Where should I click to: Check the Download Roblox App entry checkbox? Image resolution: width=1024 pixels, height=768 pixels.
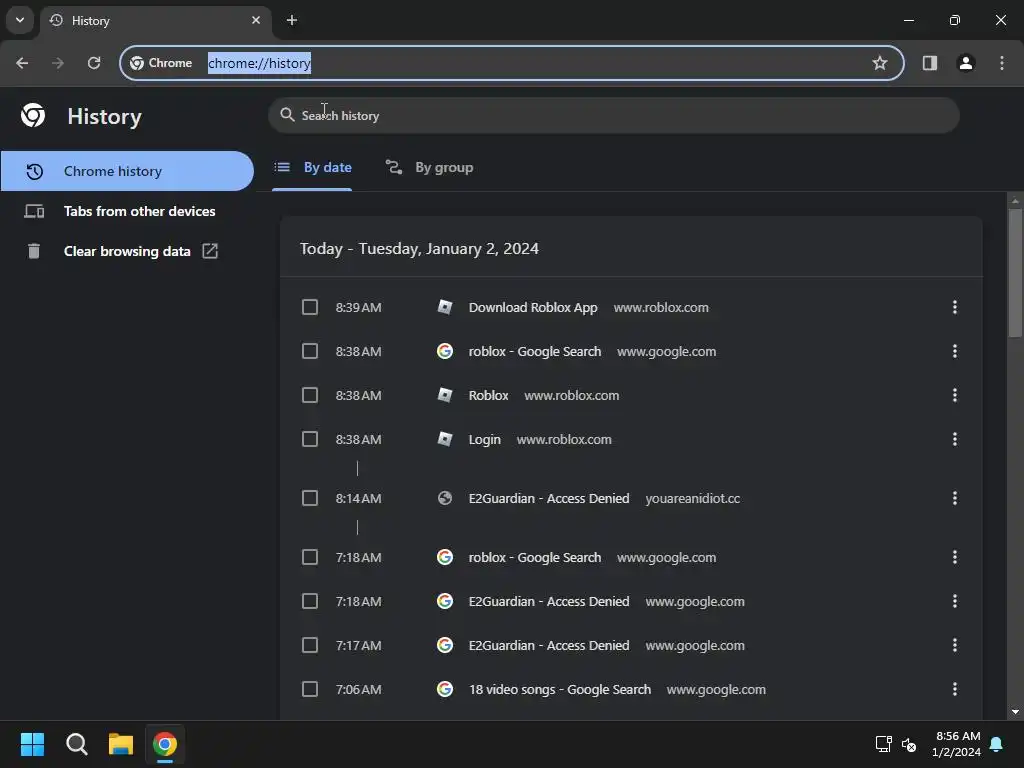(310, 307)
